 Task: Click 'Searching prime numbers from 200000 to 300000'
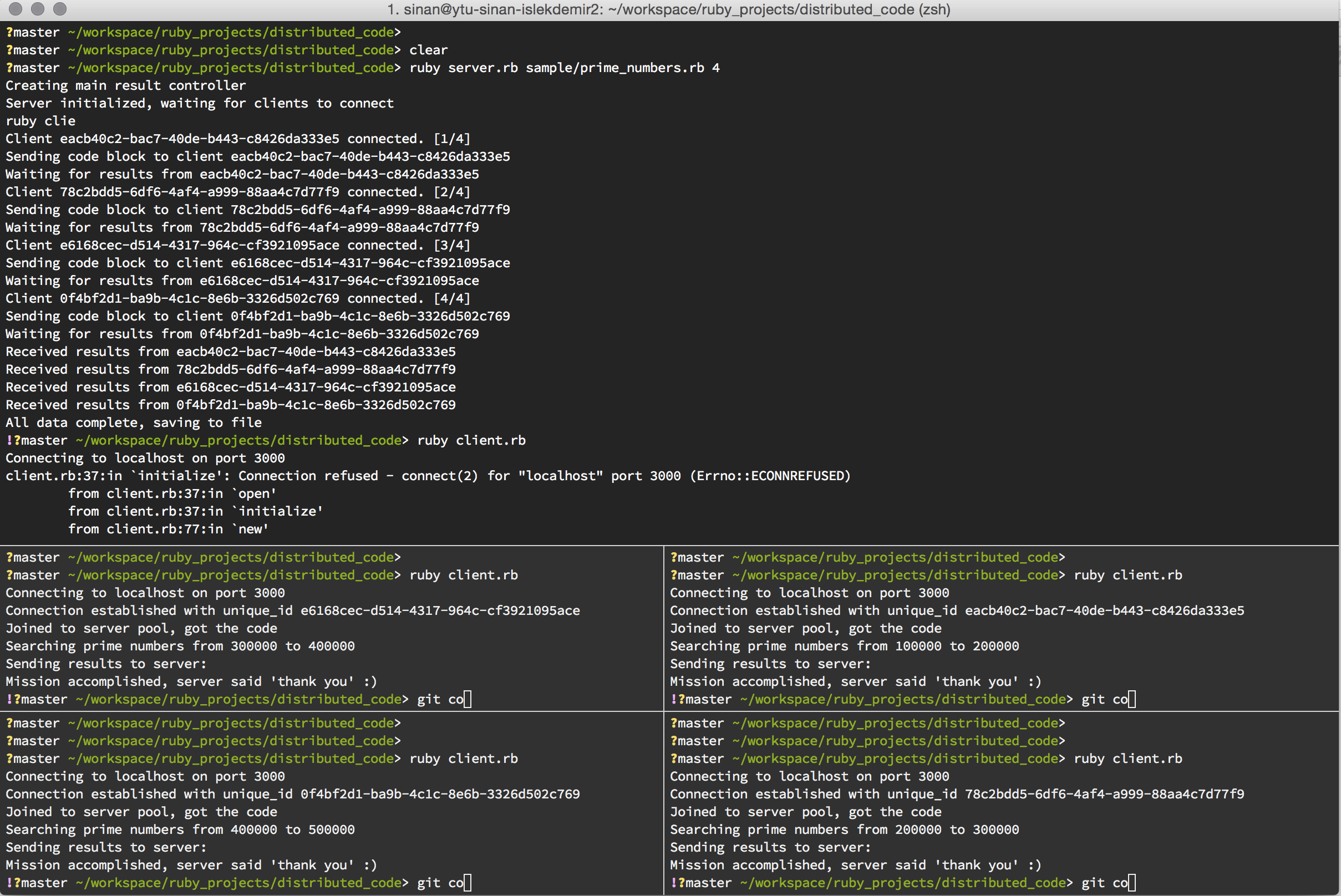click(x=844, y=828)
